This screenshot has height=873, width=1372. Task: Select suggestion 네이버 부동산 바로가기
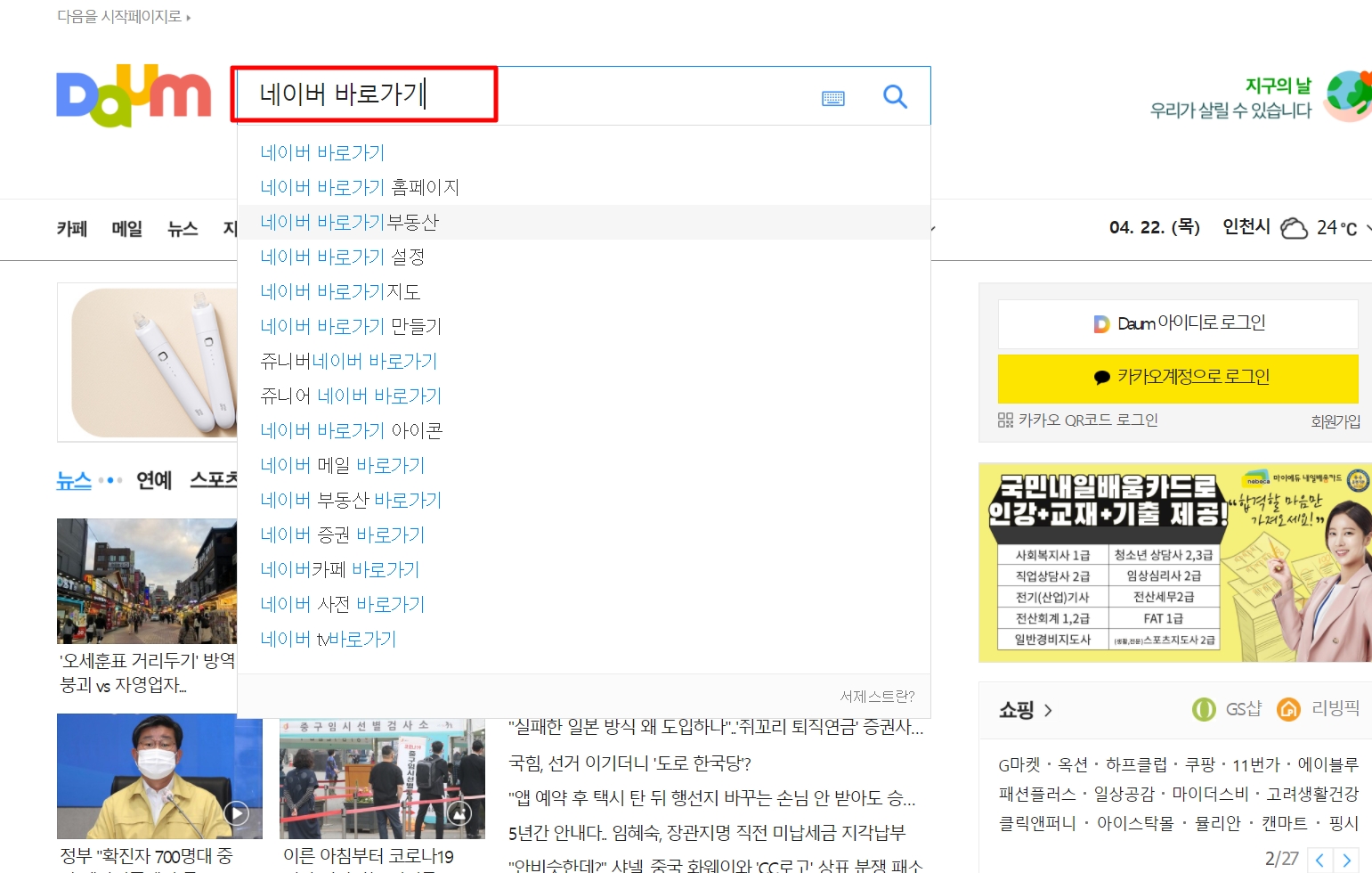[584, 500]
